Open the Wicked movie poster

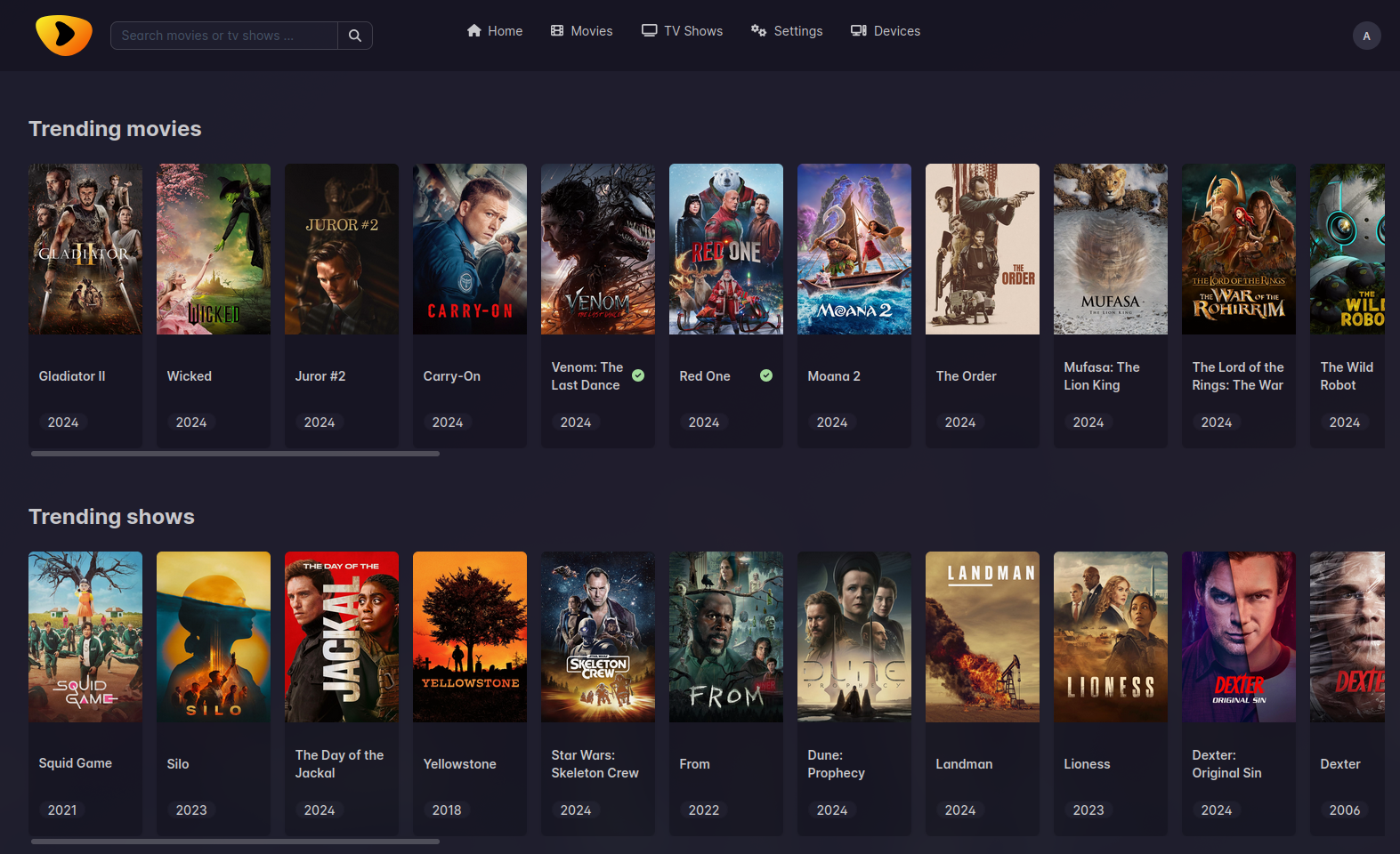[x=214, y=249]
